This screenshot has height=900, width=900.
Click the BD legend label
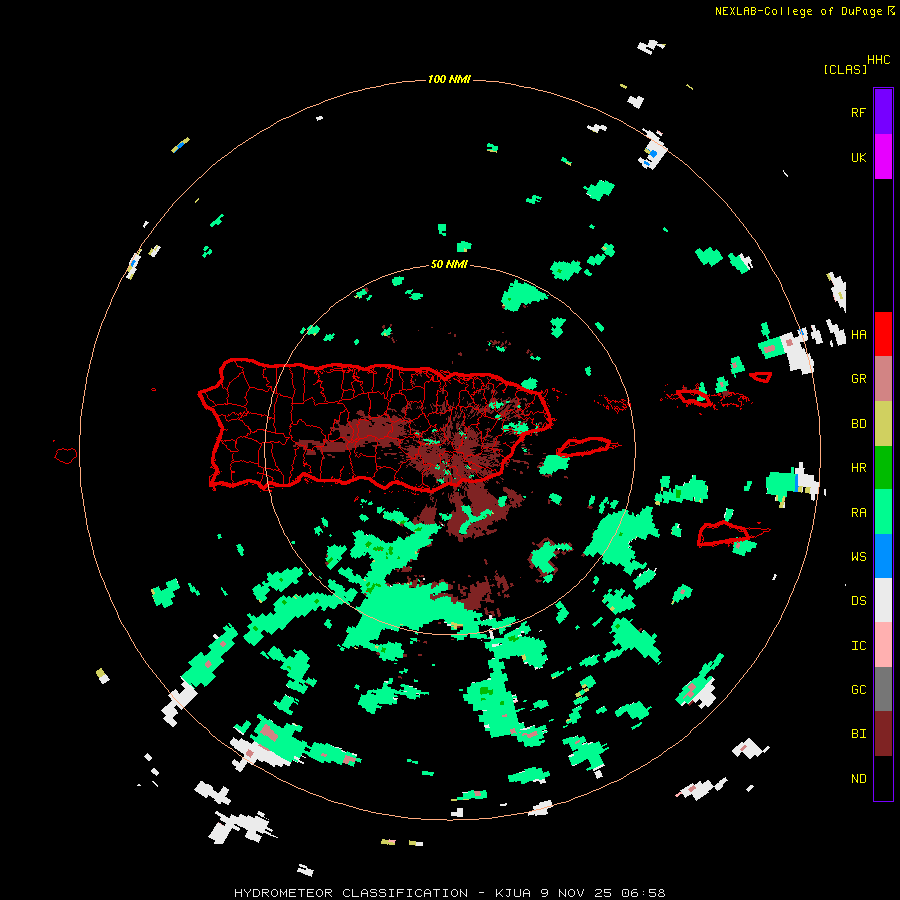[x=858, y=424]
